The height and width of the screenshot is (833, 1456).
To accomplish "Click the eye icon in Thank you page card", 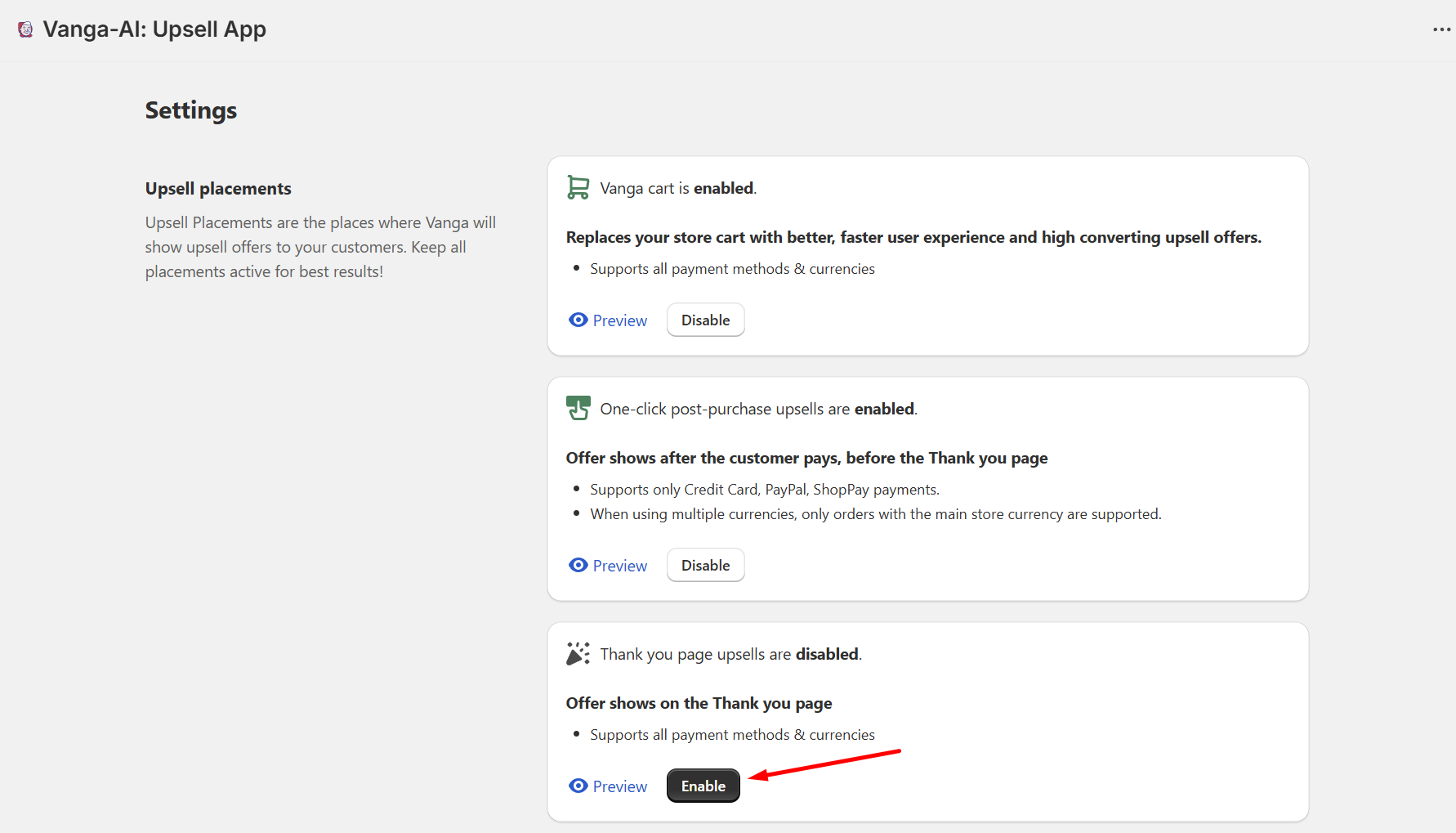I will 578,786.
